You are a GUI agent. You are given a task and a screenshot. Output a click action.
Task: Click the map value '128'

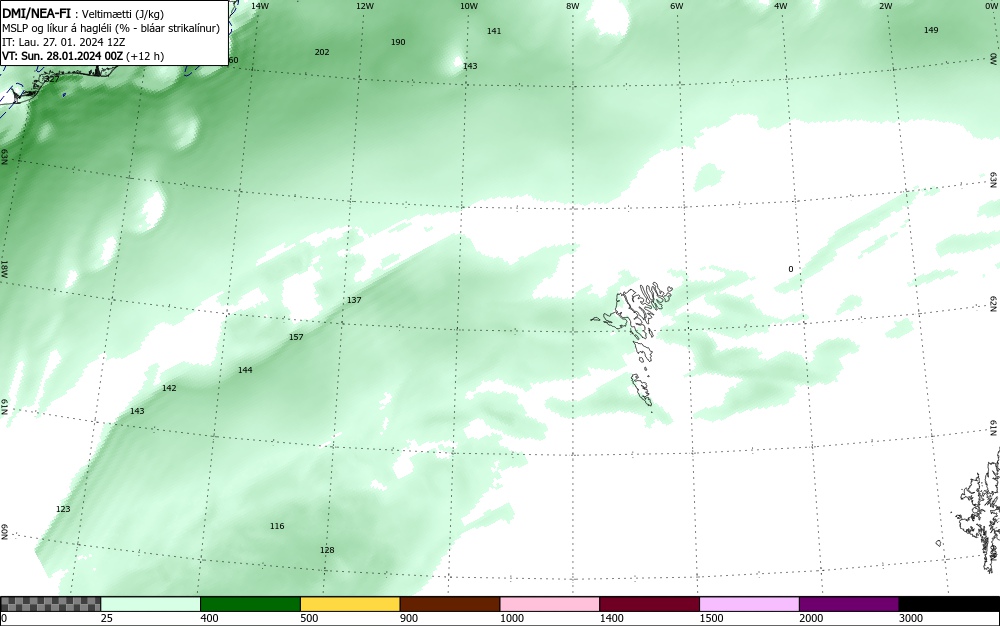327,550
